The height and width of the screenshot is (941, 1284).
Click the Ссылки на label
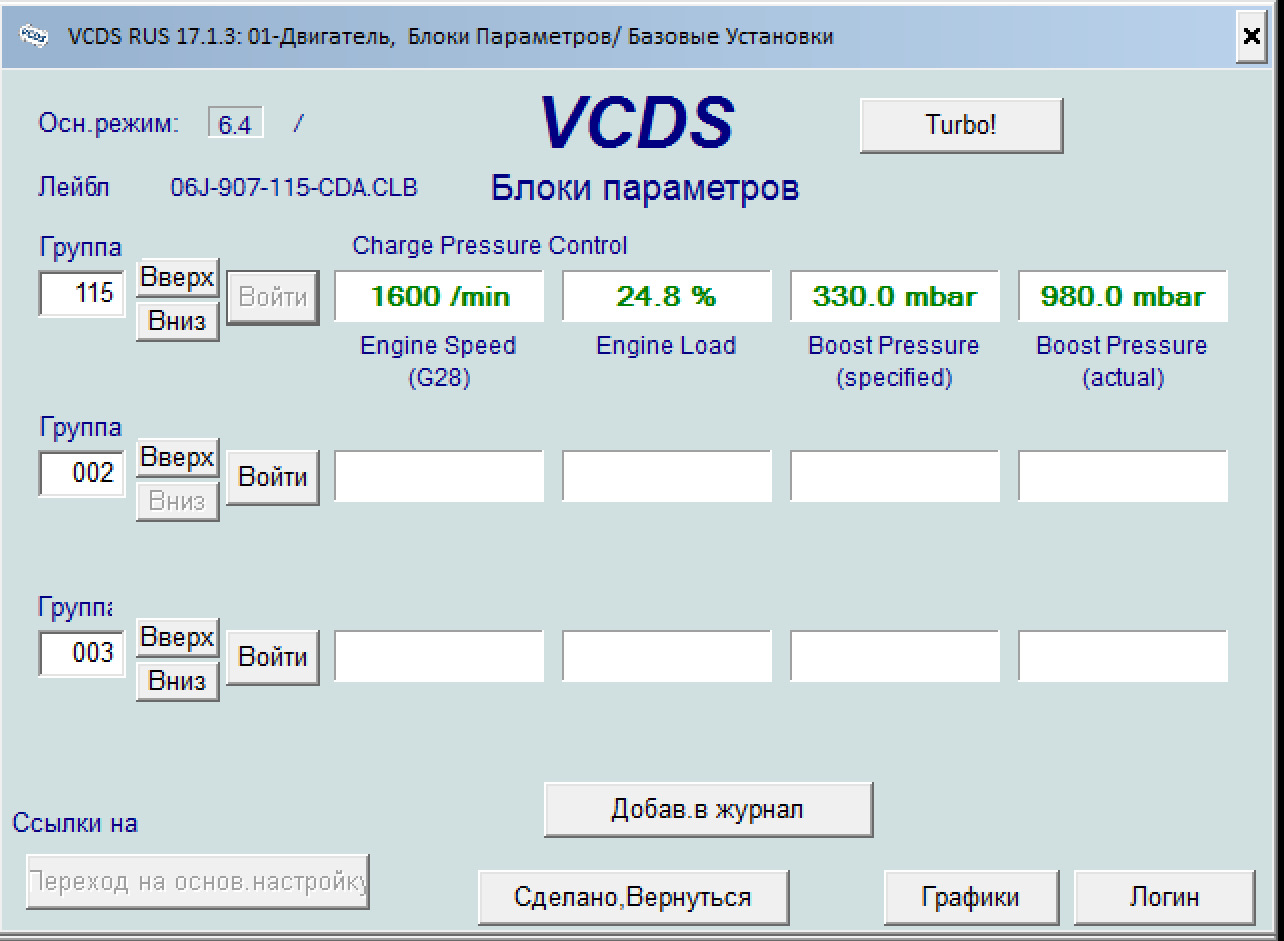click(x=75, y=823)
